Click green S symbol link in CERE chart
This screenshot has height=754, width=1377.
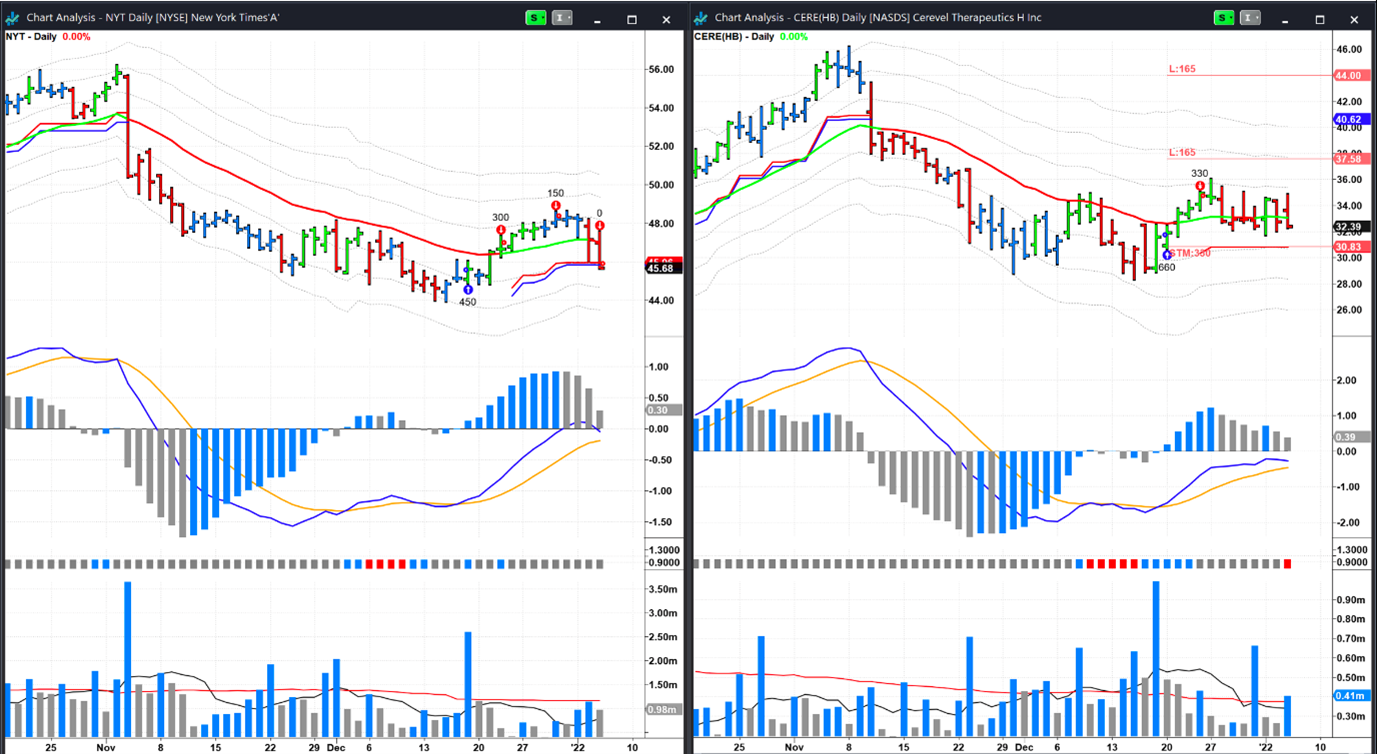pyautogui.click(x=1223, y=18)
